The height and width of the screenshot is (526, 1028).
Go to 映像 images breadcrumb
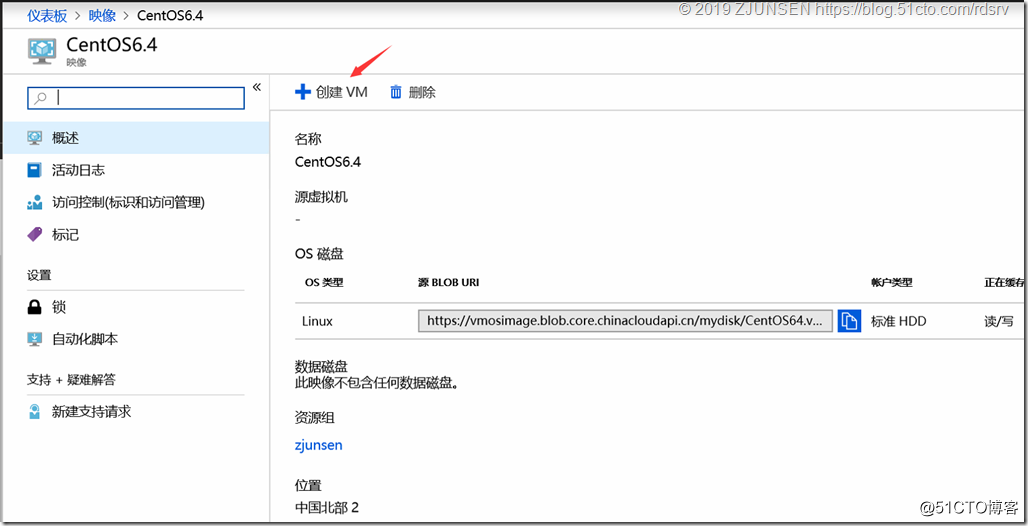[x=102, y=16]
